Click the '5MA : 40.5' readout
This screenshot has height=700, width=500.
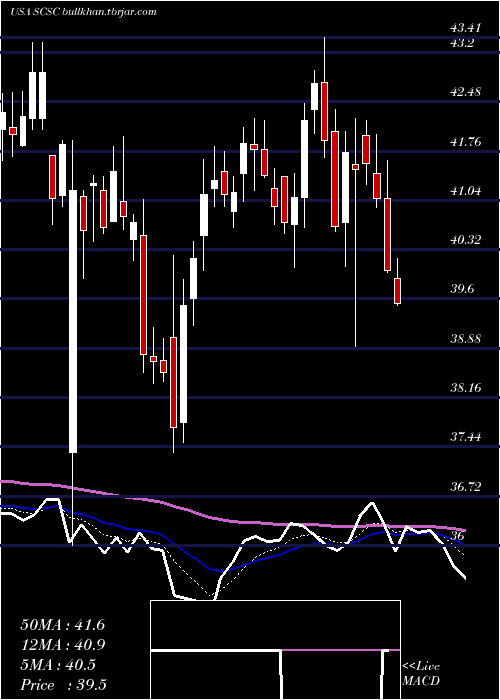[x=58, y=665]
